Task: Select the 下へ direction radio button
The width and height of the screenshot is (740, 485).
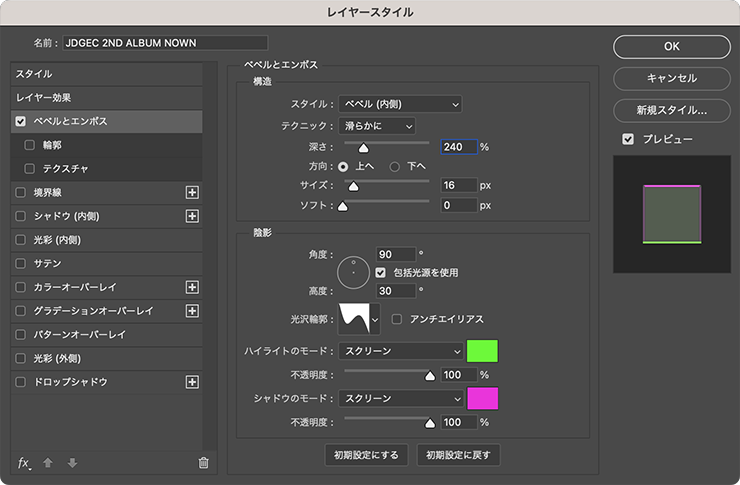Action: pyautogui.click(x=394, y=165)
